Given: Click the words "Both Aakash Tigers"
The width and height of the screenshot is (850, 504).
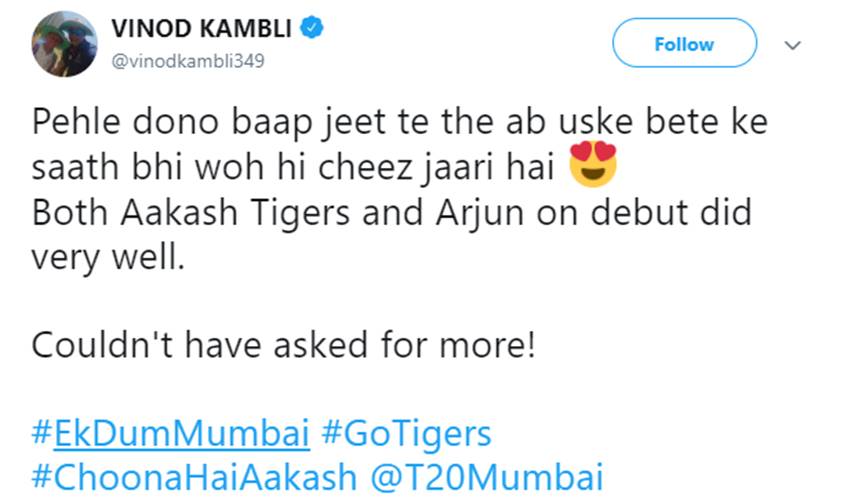Looking at the screenshot, I should click(x=191, y=213).
